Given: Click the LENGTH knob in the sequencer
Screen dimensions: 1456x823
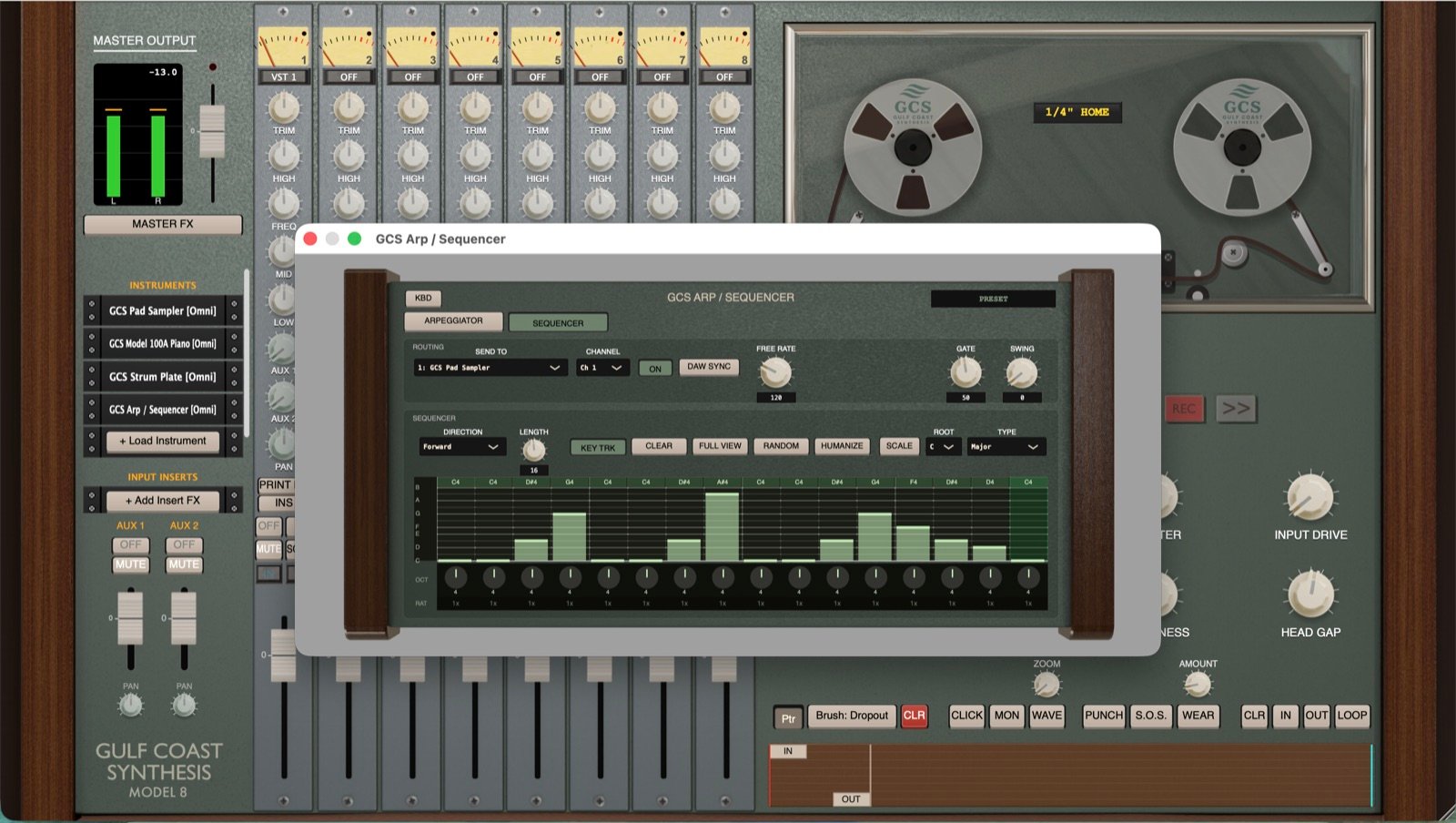Looking at the screenshot, I should (533, 450).
